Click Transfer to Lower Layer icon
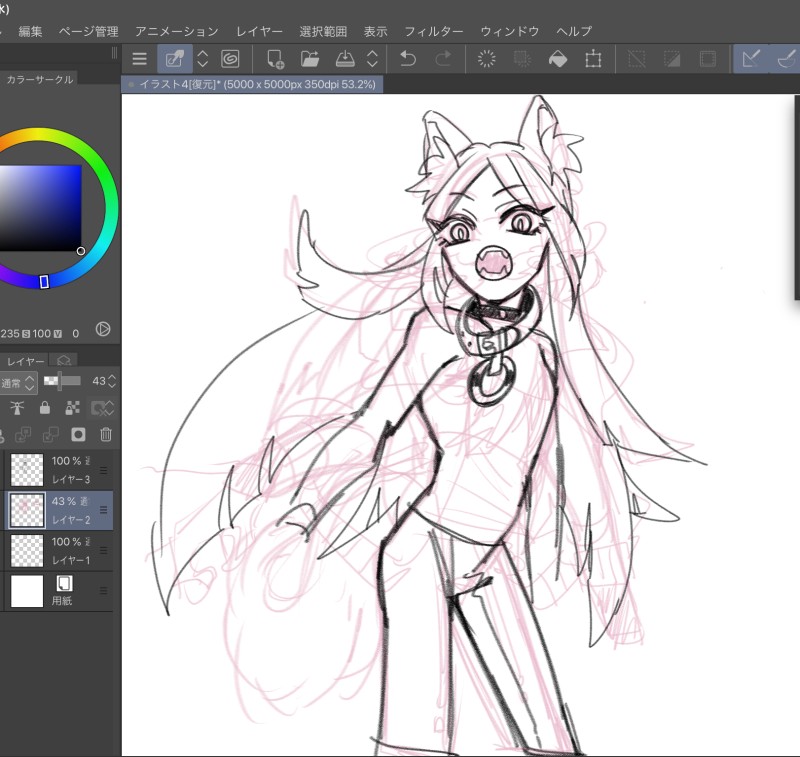The image size is (800, 757). coord(23,435)
